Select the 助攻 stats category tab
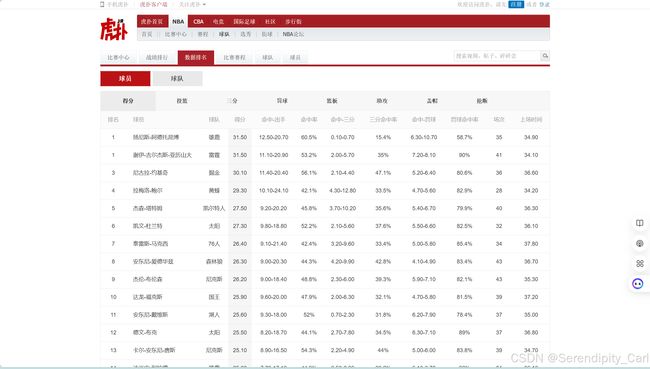The height and width of the screenshot is (369, 650). [382, 101]
